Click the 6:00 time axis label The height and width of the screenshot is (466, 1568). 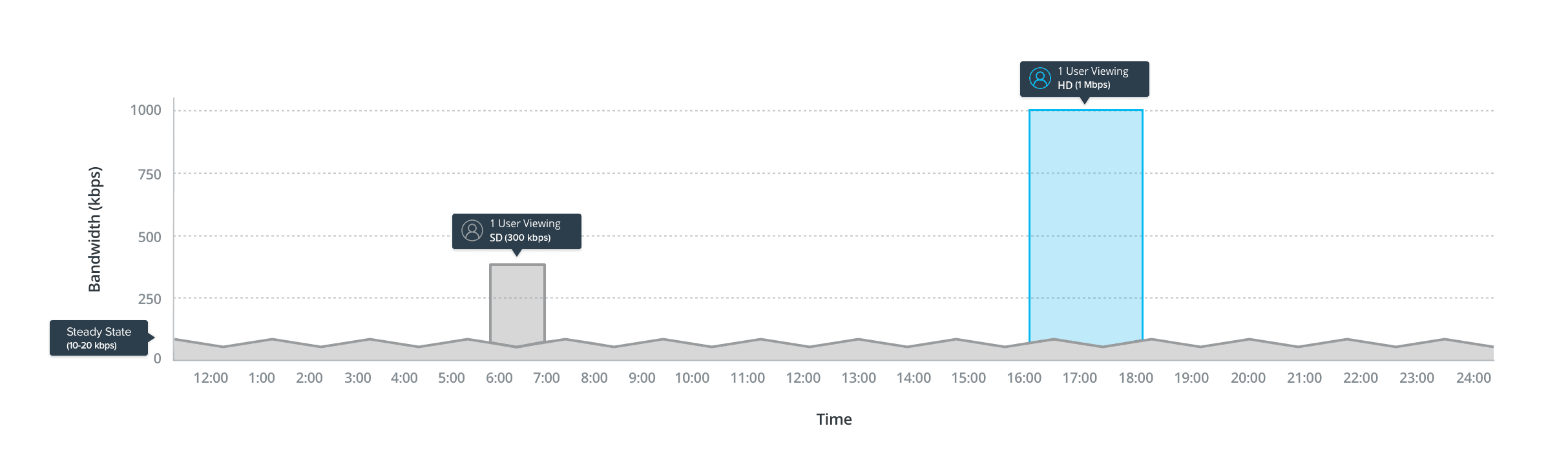[499, 378]
